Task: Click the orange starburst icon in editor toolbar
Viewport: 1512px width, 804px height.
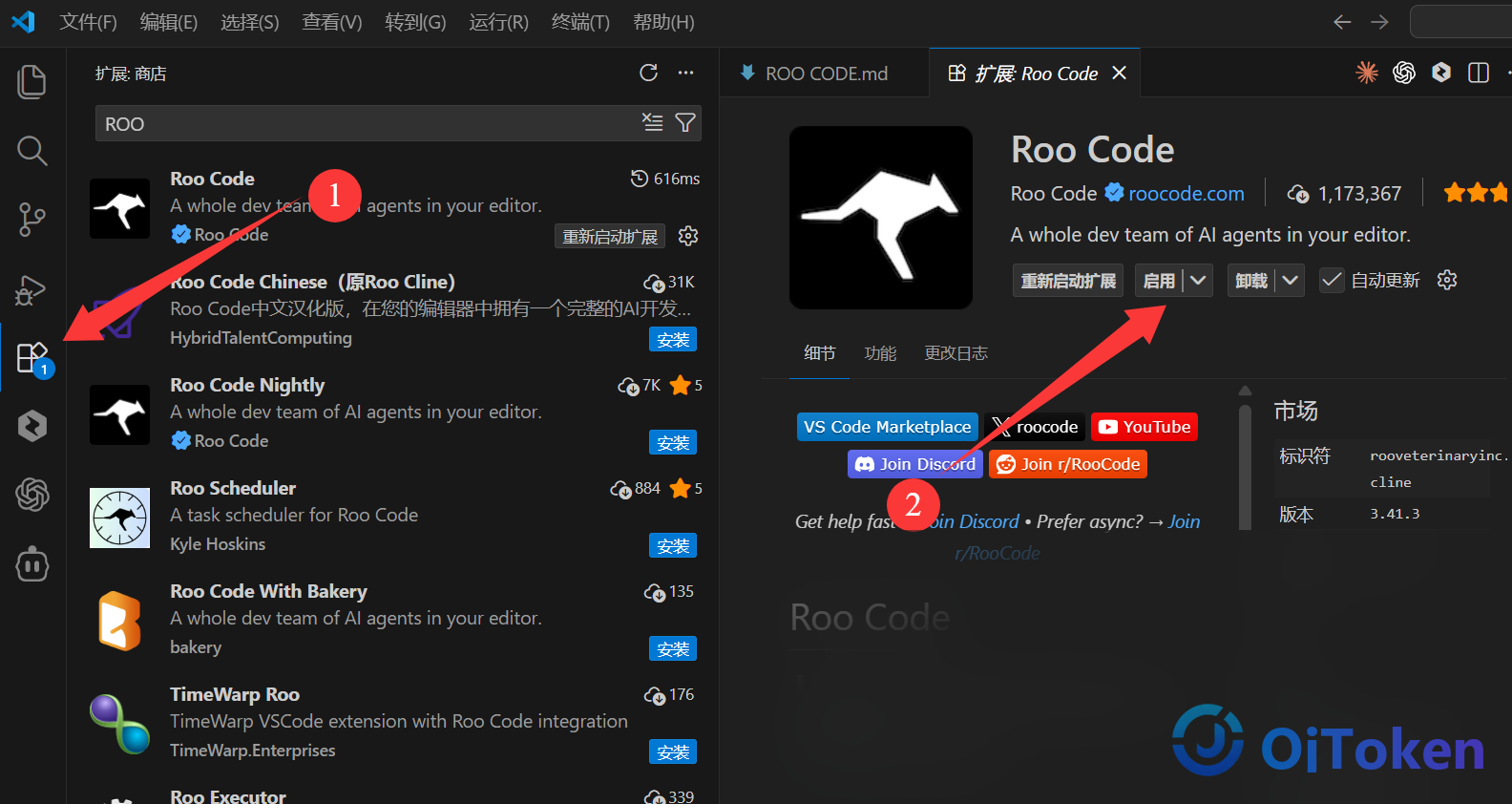Action: click(x=1367, y=73)
